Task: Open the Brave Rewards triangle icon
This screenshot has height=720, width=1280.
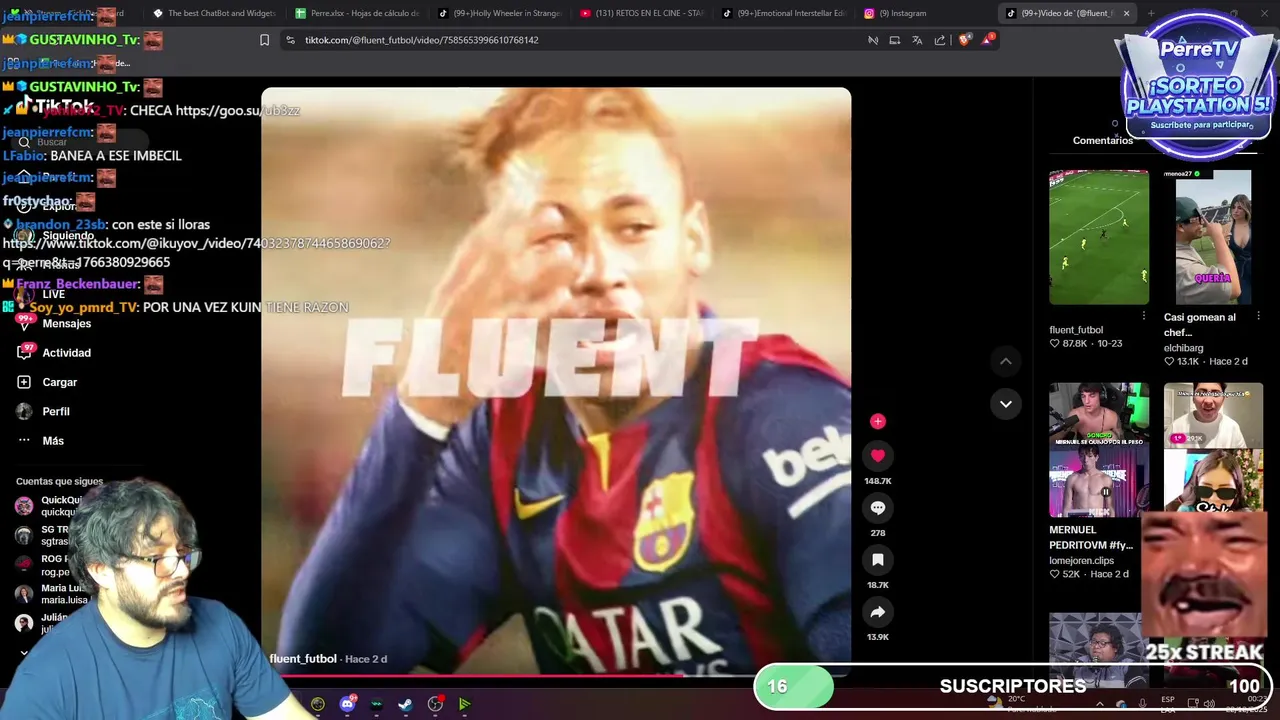Action: [987, 39]
